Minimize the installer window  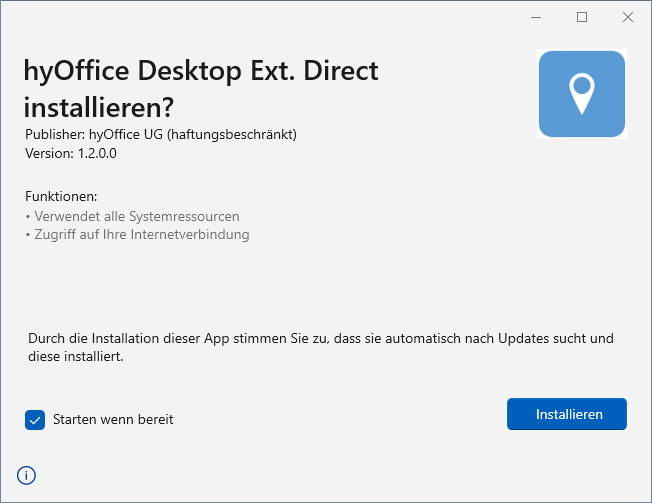point(535,17)
